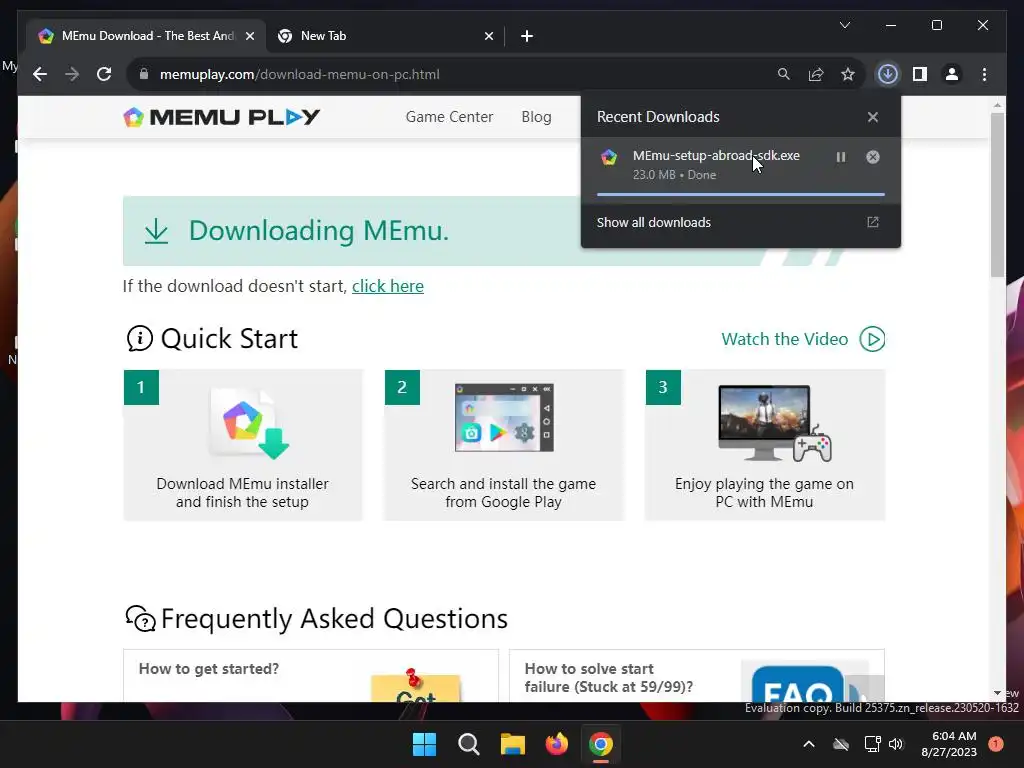Open Show all downloads
This screenshot has height=768, width=1024.
[654, 222]
